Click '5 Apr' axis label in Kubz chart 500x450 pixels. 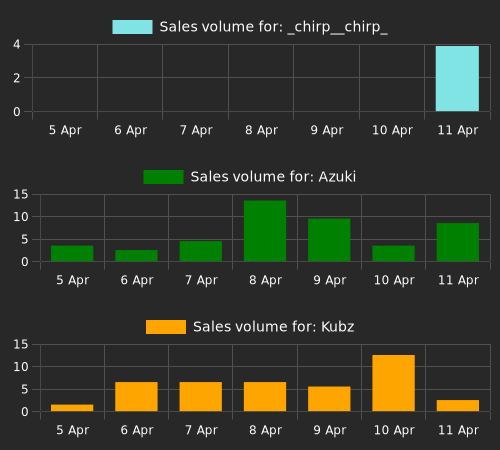point(73,430)
